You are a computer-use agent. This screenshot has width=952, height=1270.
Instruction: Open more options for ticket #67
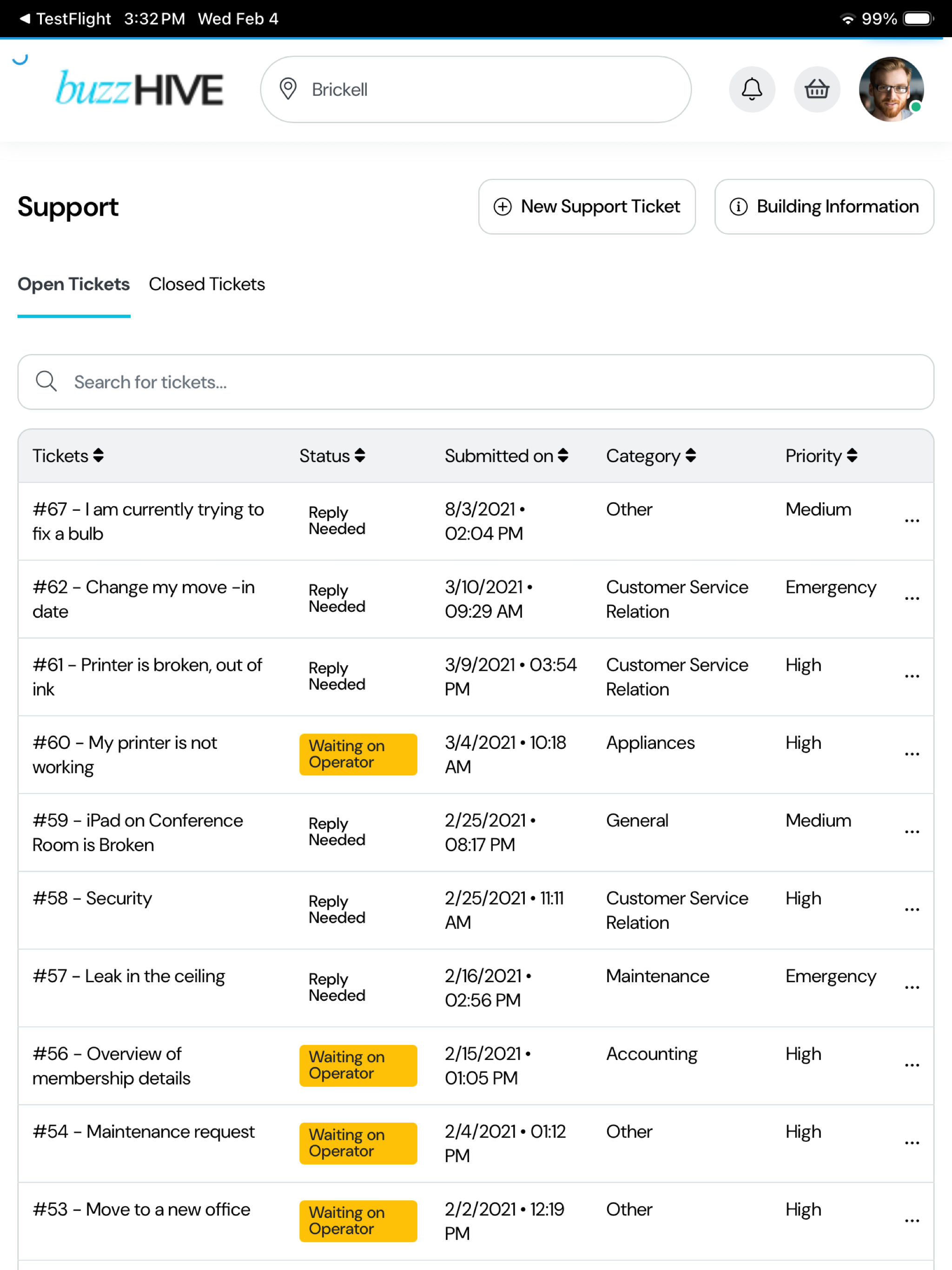(x=911, y=521)
